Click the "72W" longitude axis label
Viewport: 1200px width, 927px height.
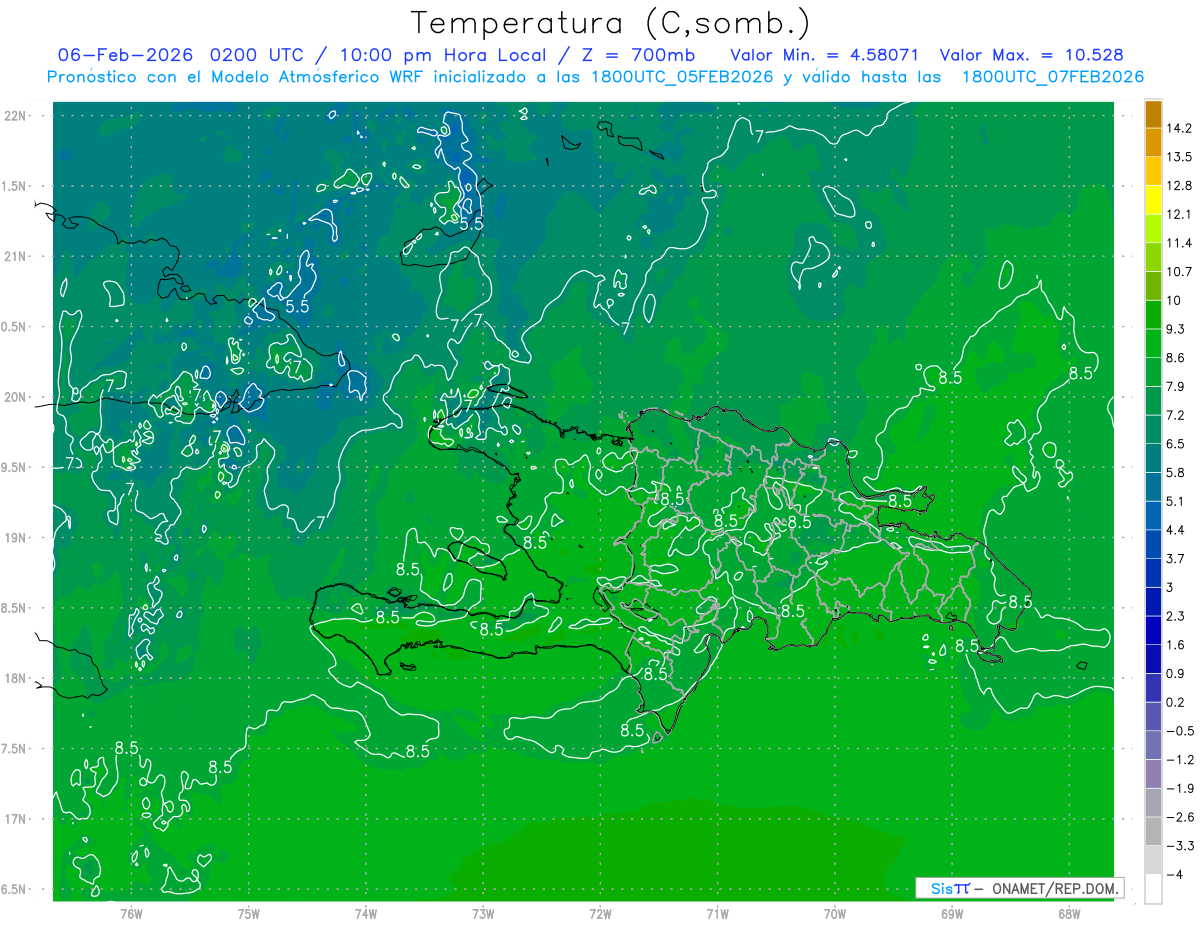tap(600, 913)
